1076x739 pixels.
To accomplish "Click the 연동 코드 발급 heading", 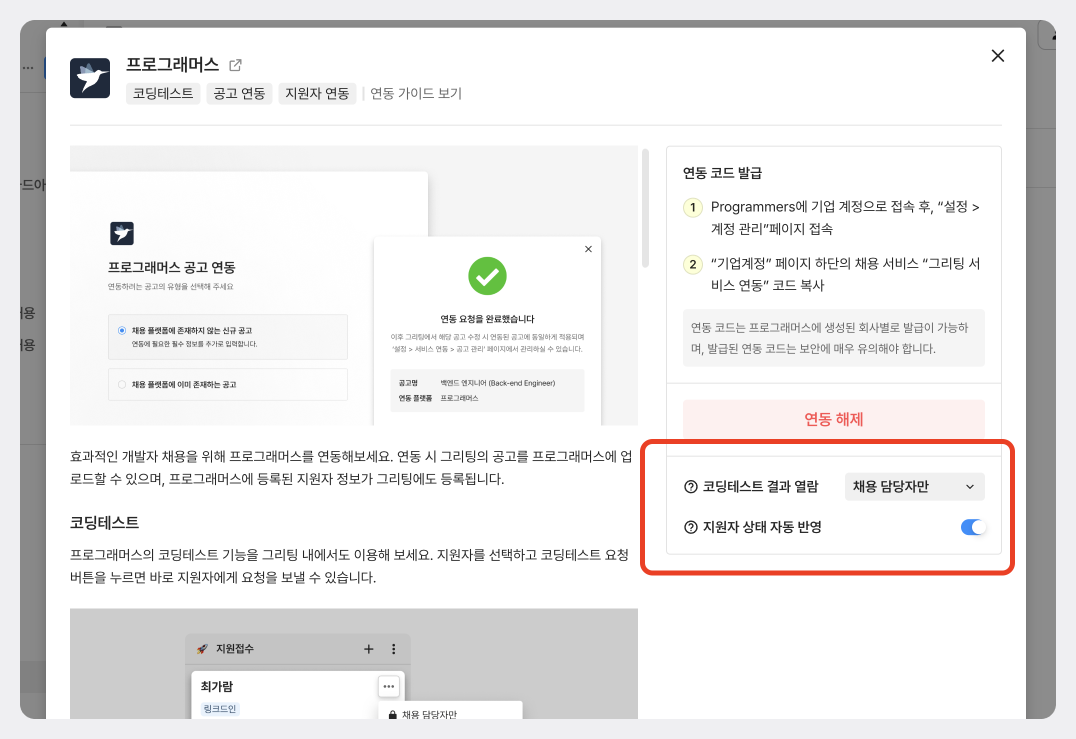I will [x=722, y=173].
